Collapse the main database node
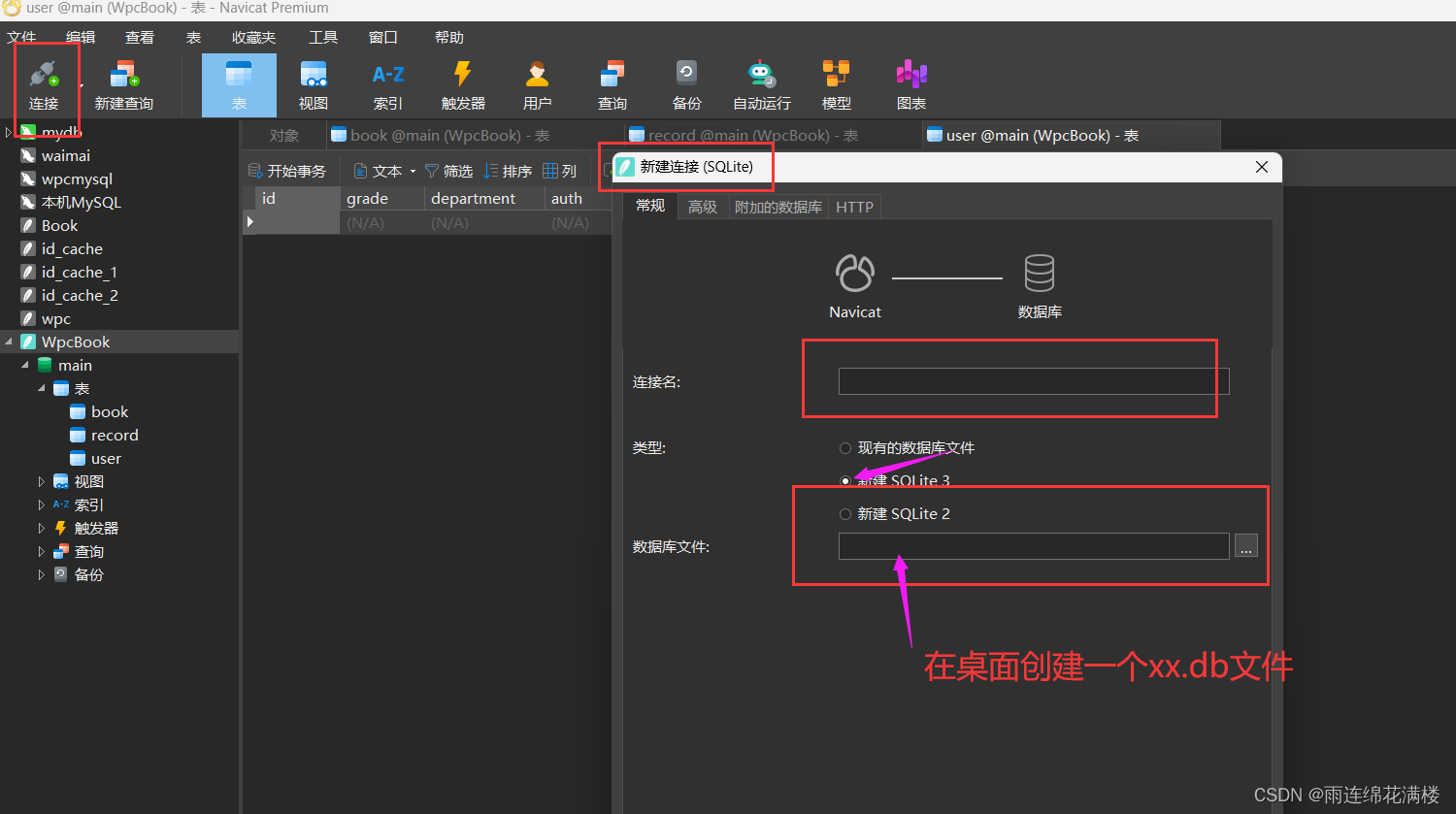 [24, 365]
